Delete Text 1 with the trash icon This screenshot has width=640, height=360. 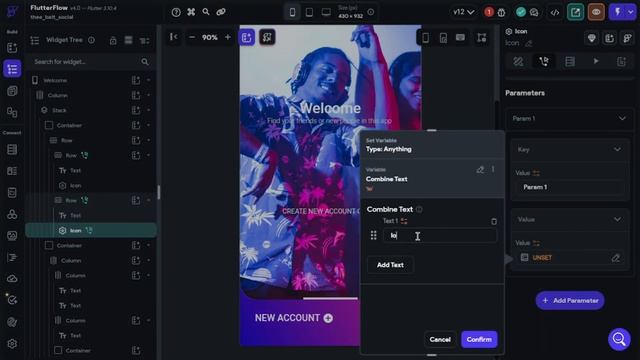pos(494,221)
